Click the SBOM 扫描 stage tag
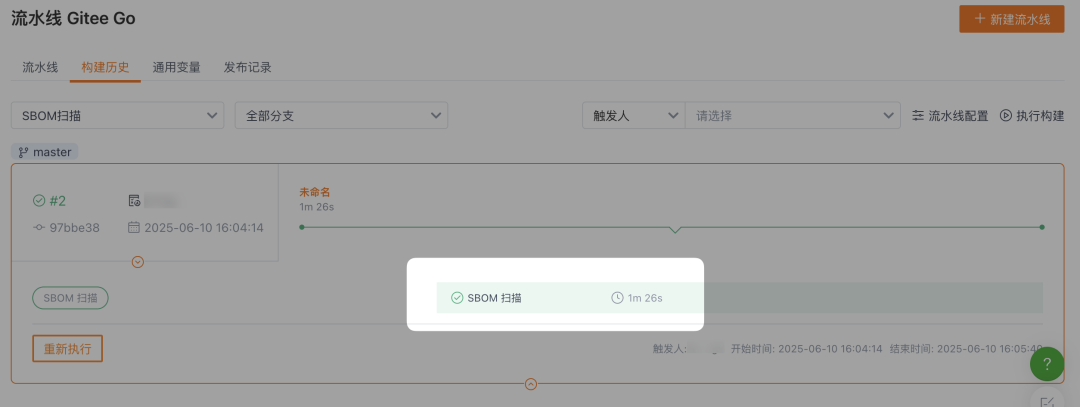 pyautogui.click(x=70, y=298)
